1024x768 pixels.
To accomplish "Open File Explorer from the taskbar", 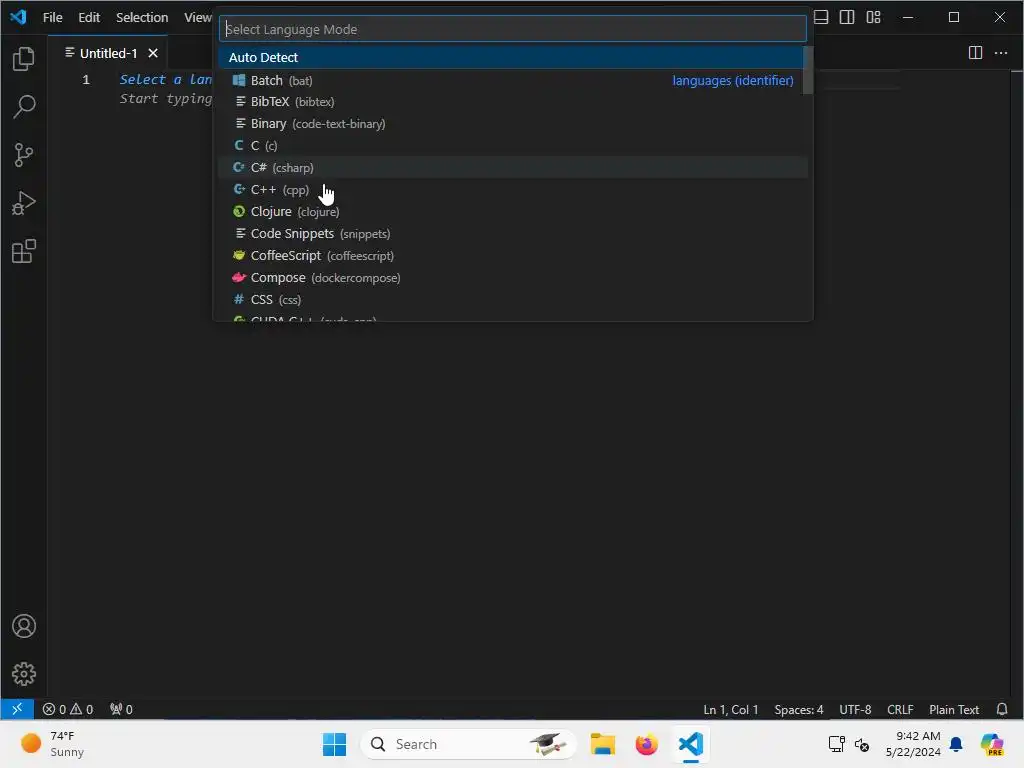I will click(603, 744).
